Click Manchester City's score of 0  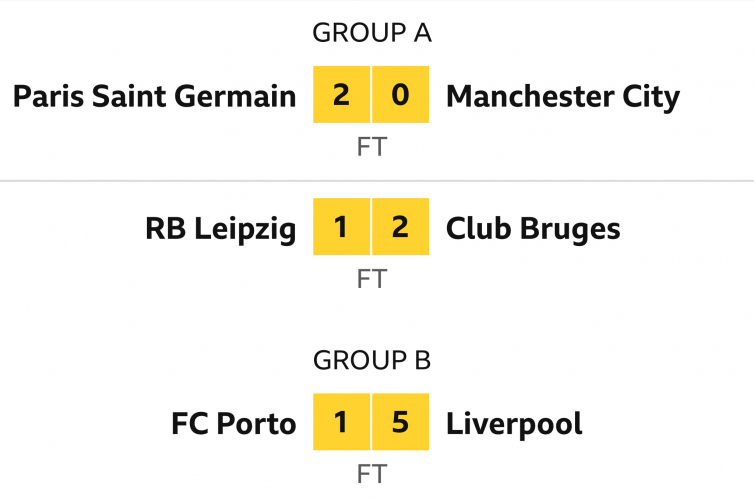[401, 95]
